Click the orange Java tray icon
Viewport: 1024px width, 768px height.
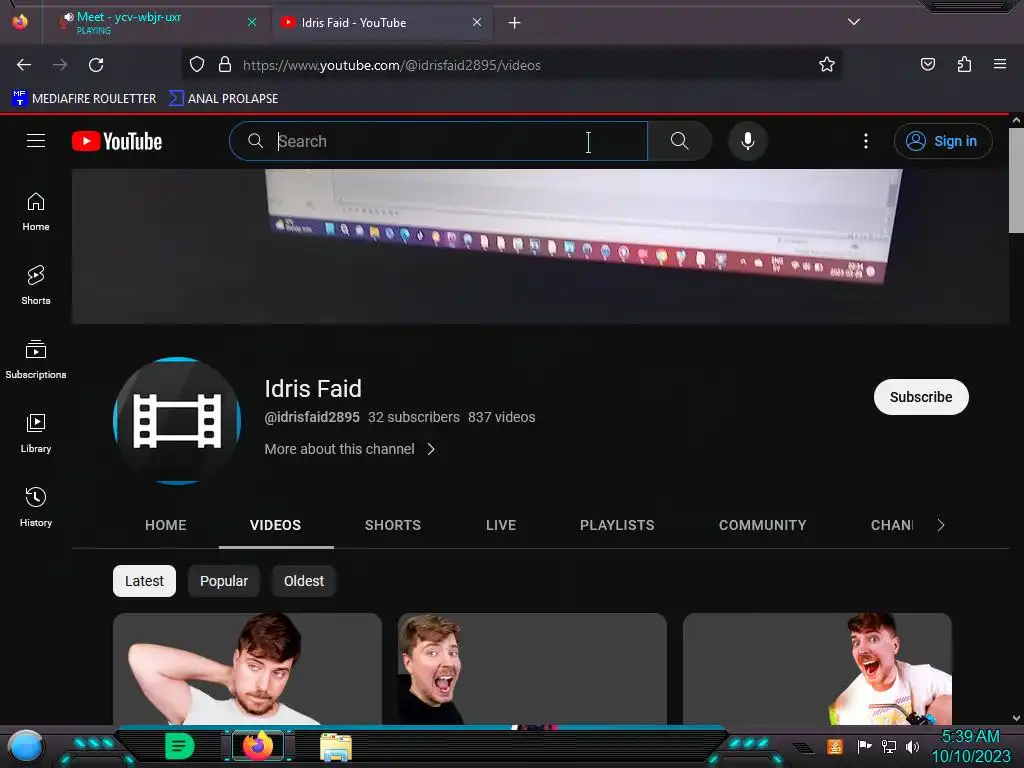click(x=835, y=746)
